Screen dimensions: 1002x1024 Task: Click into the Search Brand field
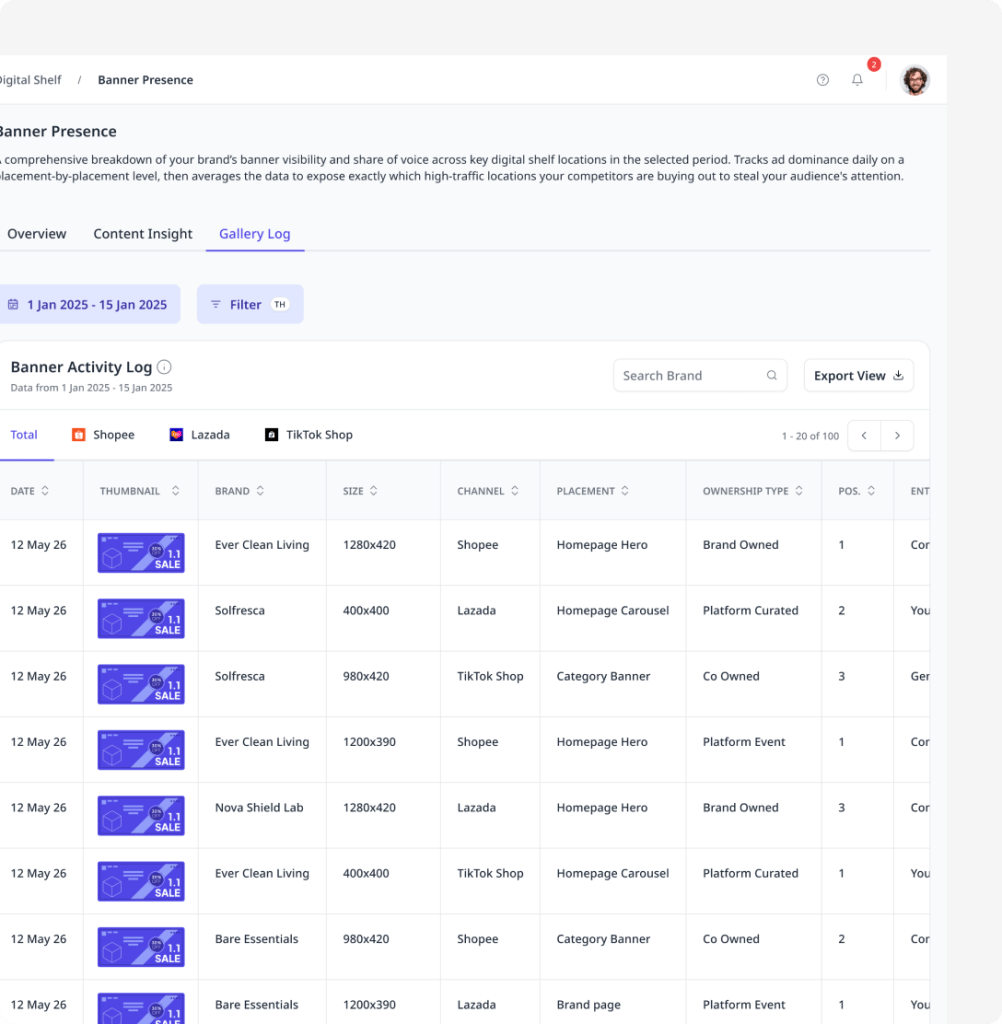click(700, 376)
